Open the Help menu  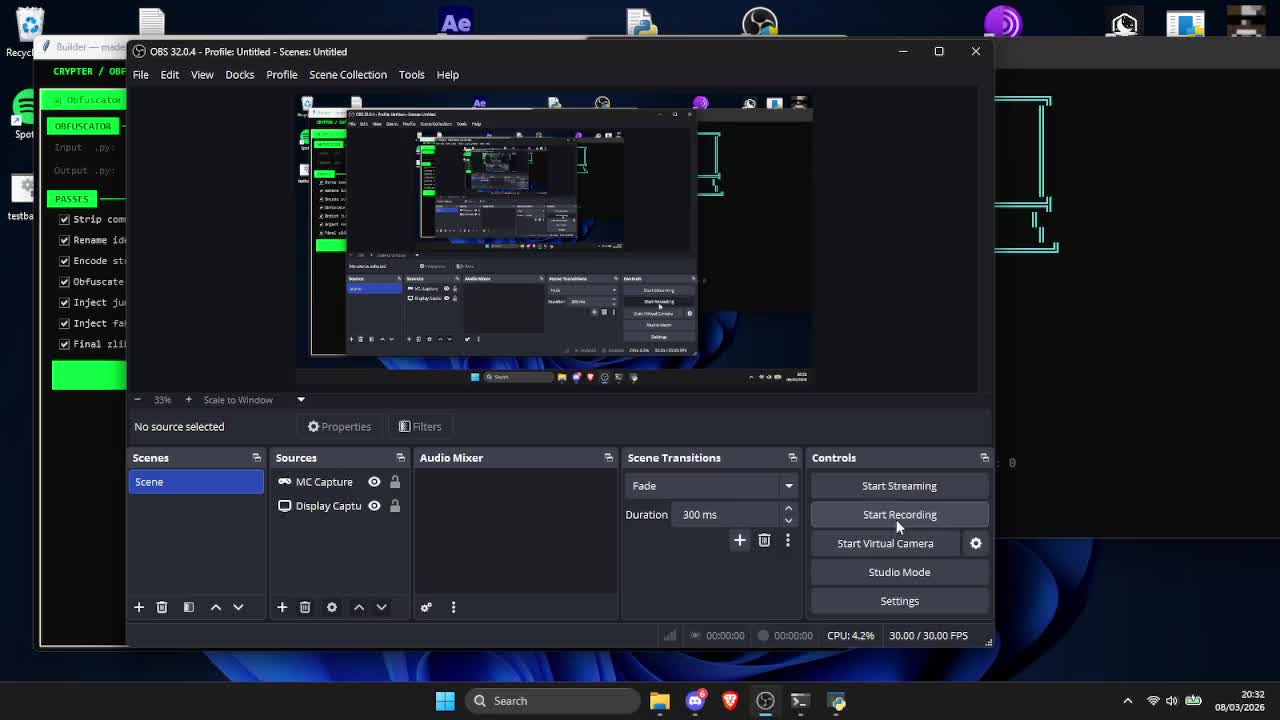click(447, 75)
